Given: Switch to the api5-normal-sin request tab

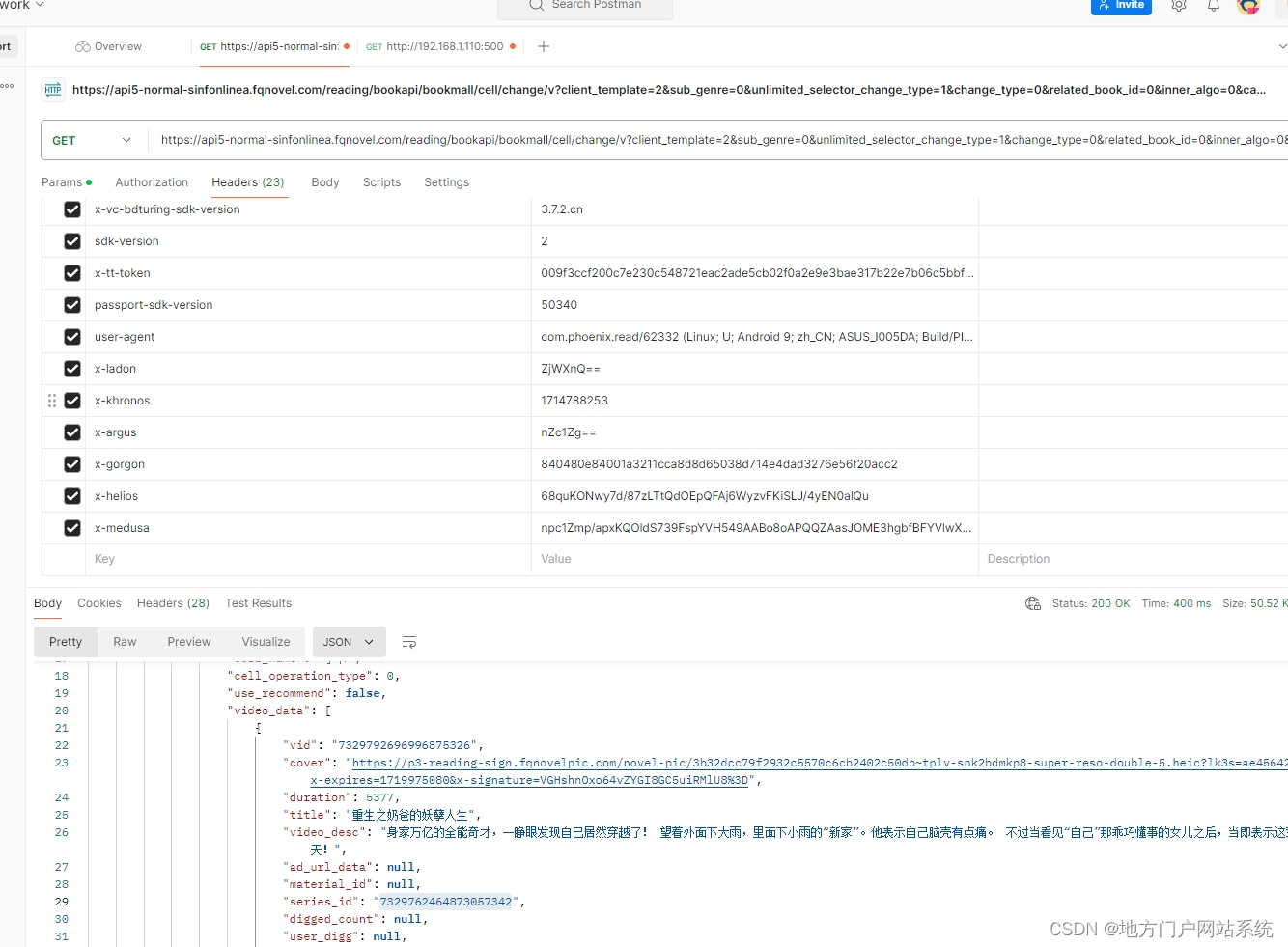Looking at the screenshot, I should 274,46.
